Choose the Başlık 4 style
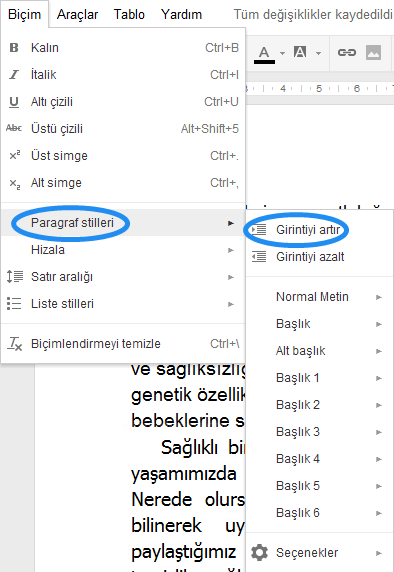Image resolution: width=394 pixels, height=572 pixels. 320,459
